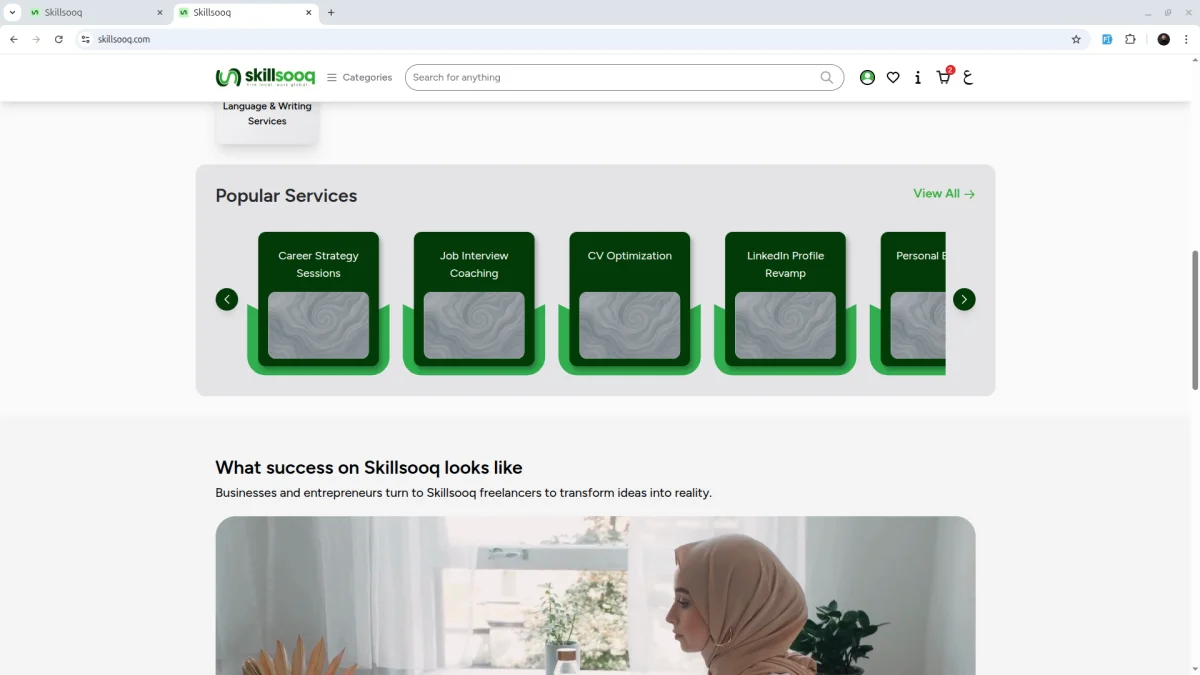Click the Popular Services heading

(x=286, y=196)
